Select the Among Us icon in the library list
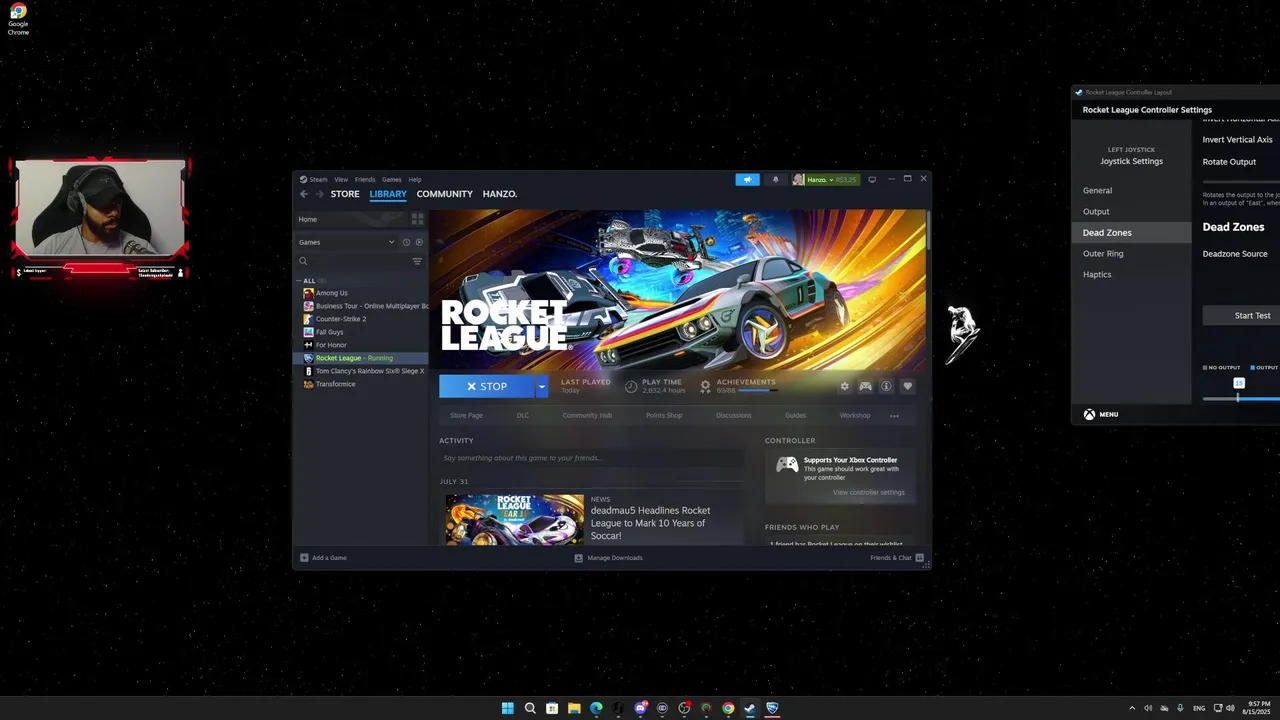The width and height of the screenshot is (1280, 720). coord(308,293)
